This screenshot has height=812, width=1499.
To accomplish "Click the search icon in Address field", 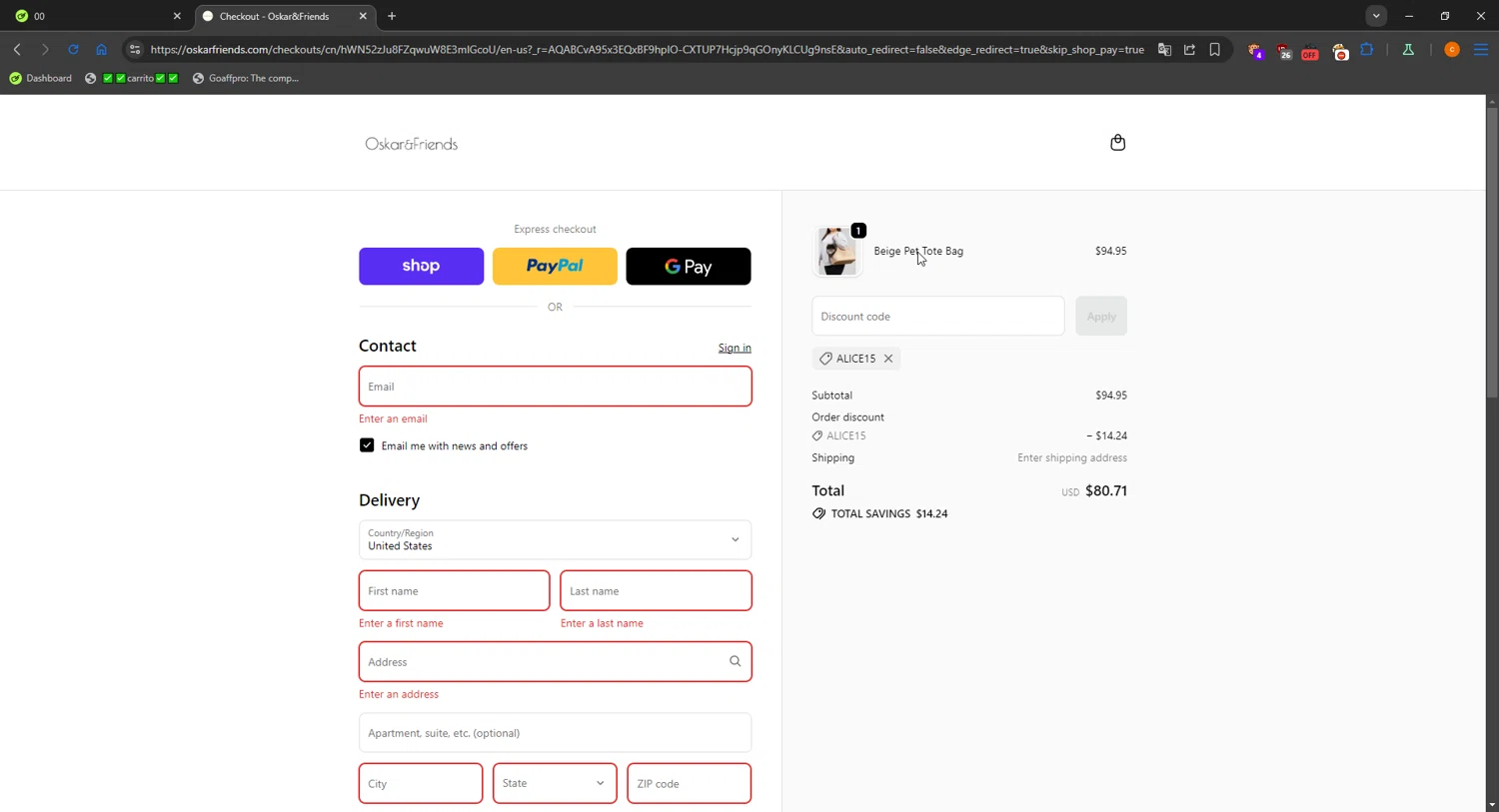I will tap(735, 661).
